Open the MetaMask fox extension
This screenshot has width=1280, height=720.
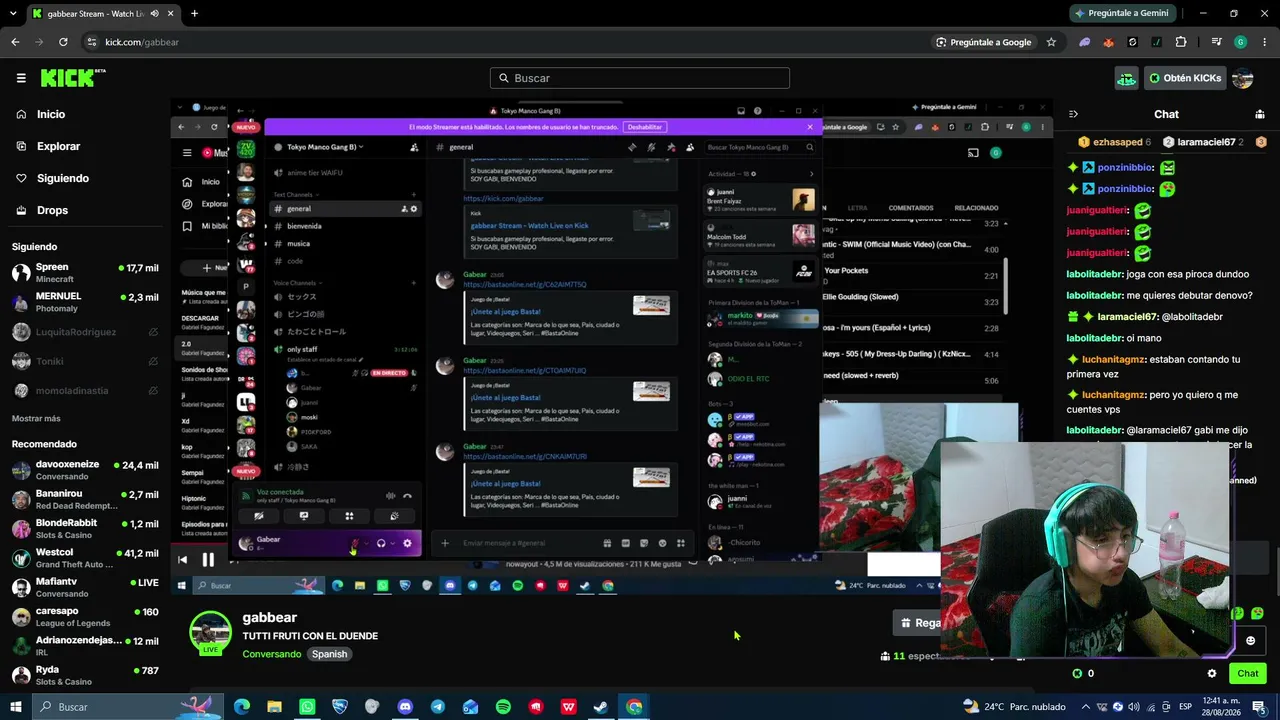click(x=1108, y=42)
